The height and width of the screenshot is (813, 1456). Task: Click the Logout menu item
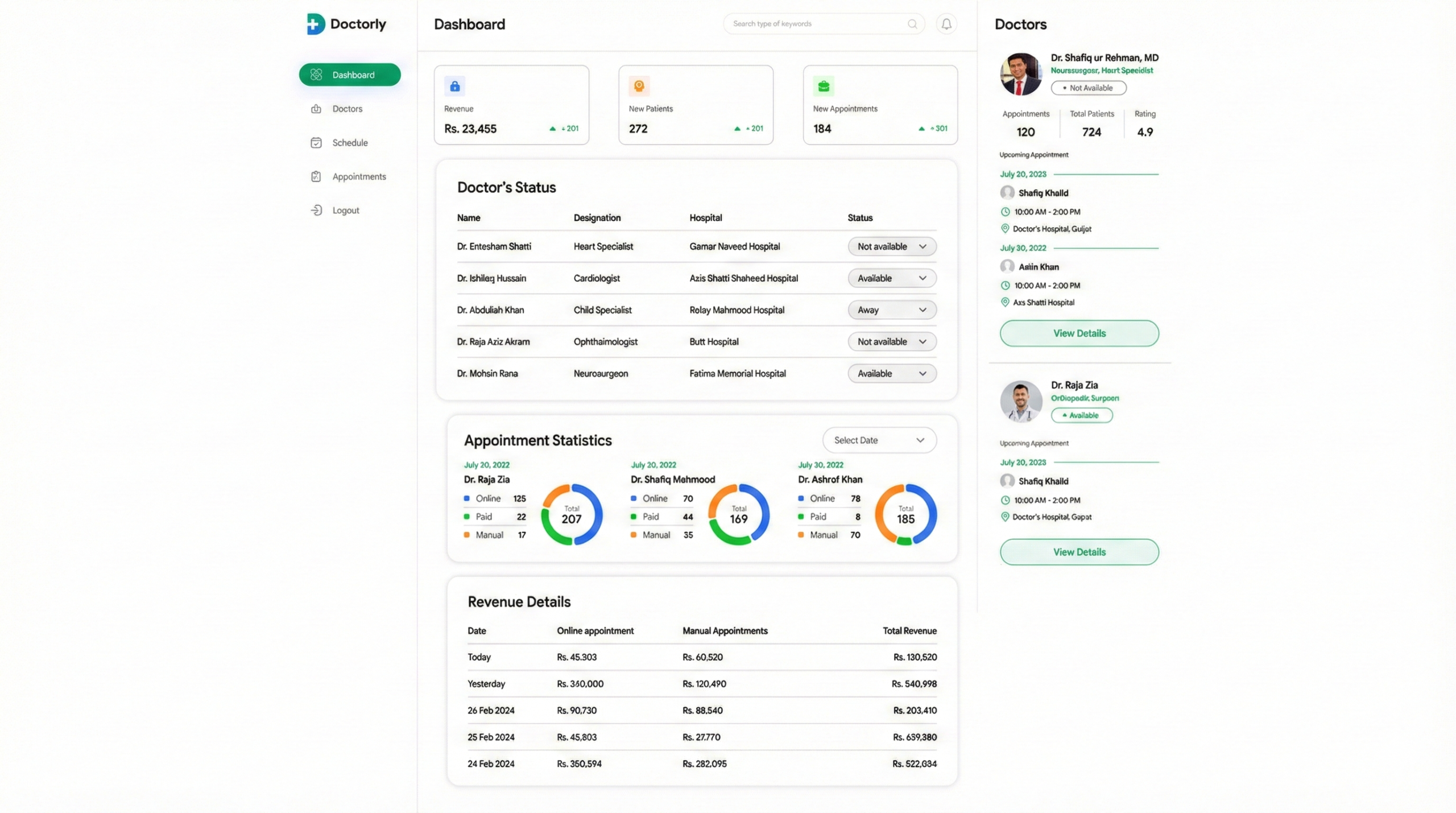coord(346,211)
